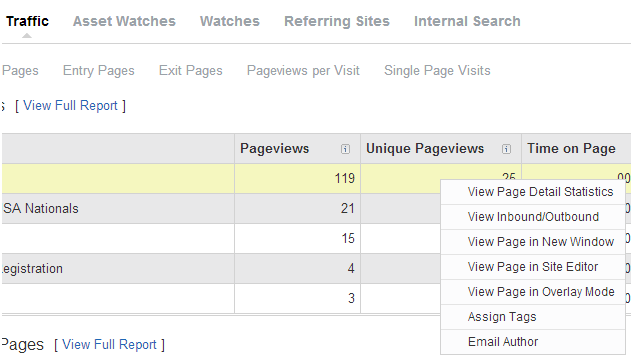Show the Exit Pages sub-tab
Viewport: 633px width, 362px height.
click(191, 71)
